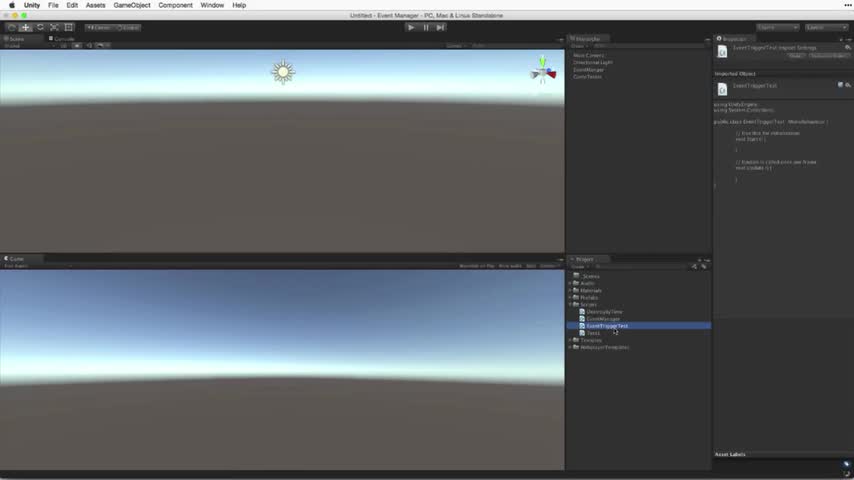Open the Help menu
Image resolution: width=854 pixels, height=480 pixels.
click(x=239, y=5)
